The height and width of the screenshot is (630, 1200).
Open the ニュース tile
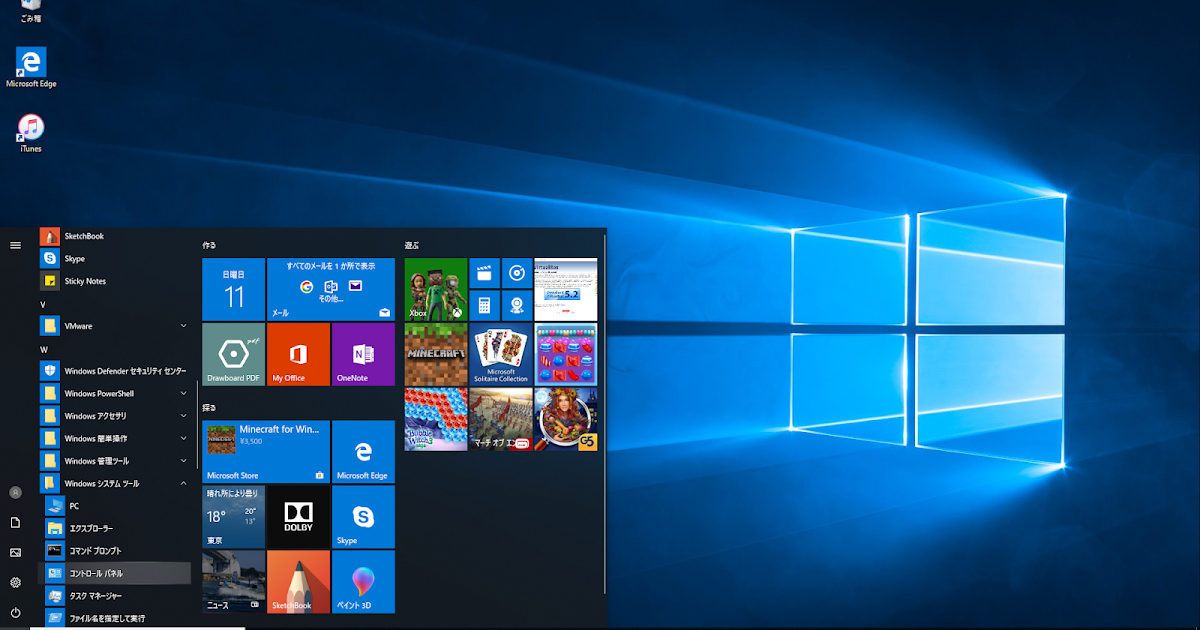pos(234,582)
